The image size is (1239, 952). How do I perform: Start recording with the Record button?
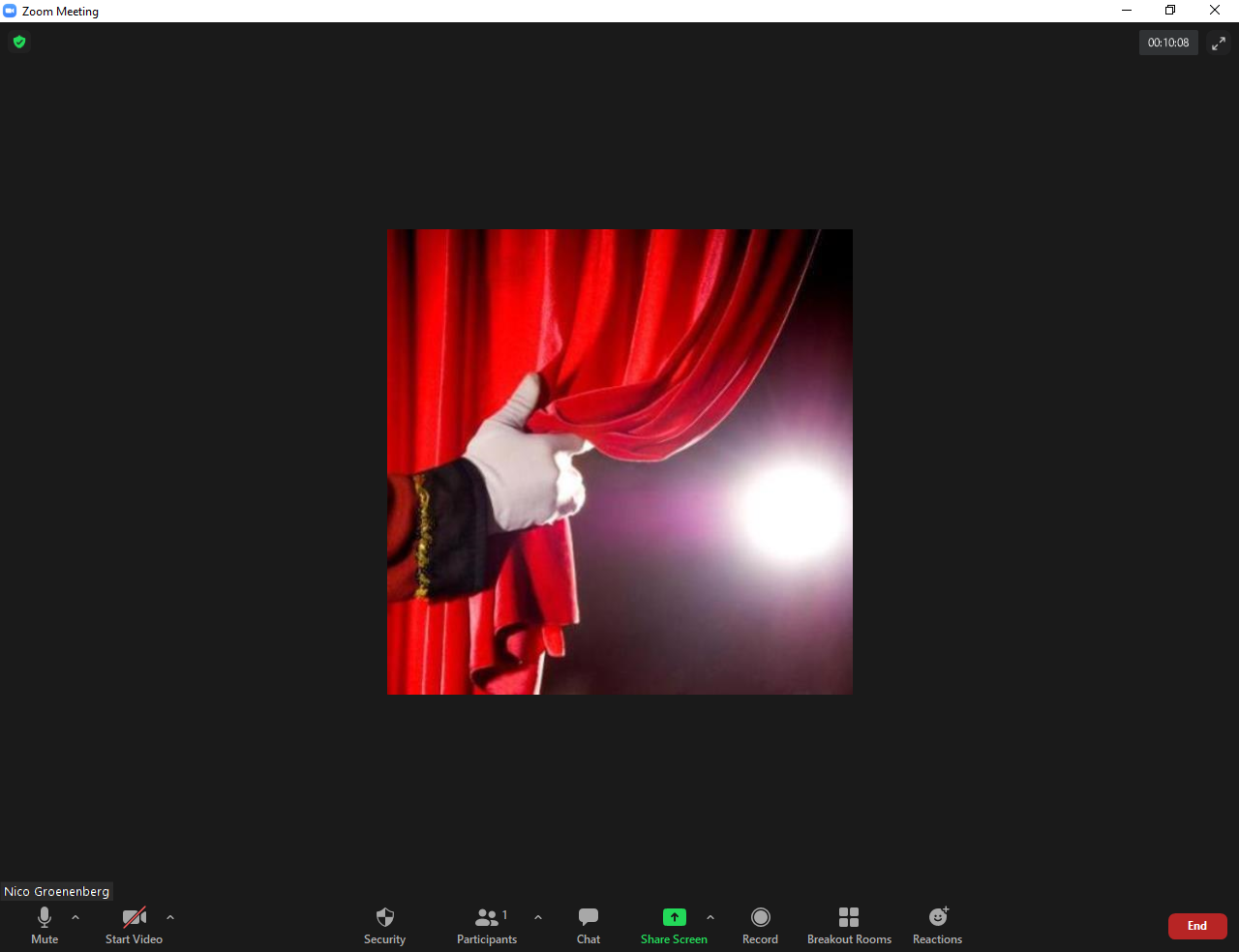tap(760, 926)
